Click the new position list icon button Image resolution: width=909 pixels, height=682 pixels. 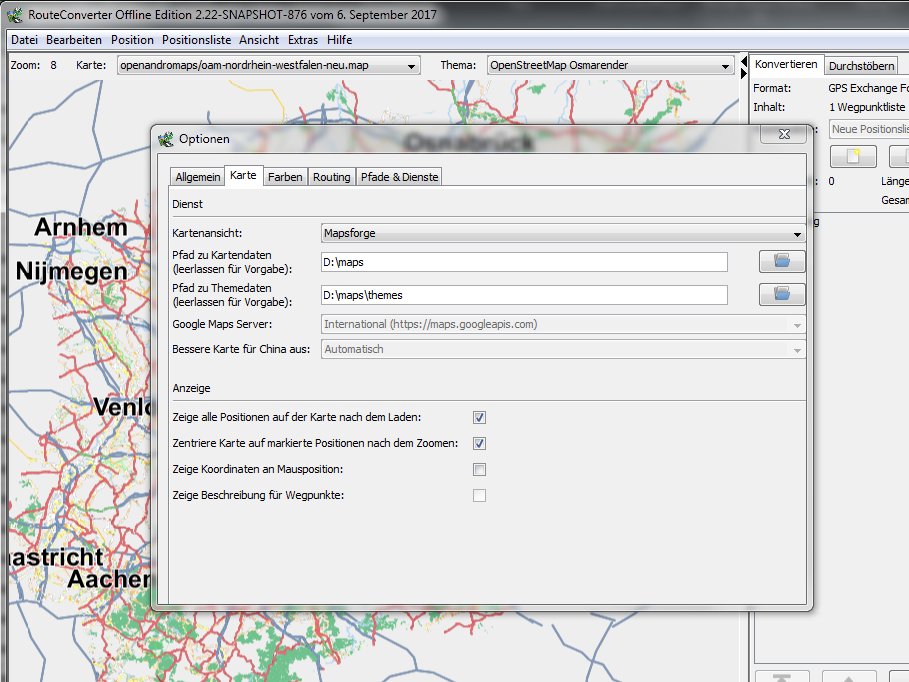coord(853,156)
